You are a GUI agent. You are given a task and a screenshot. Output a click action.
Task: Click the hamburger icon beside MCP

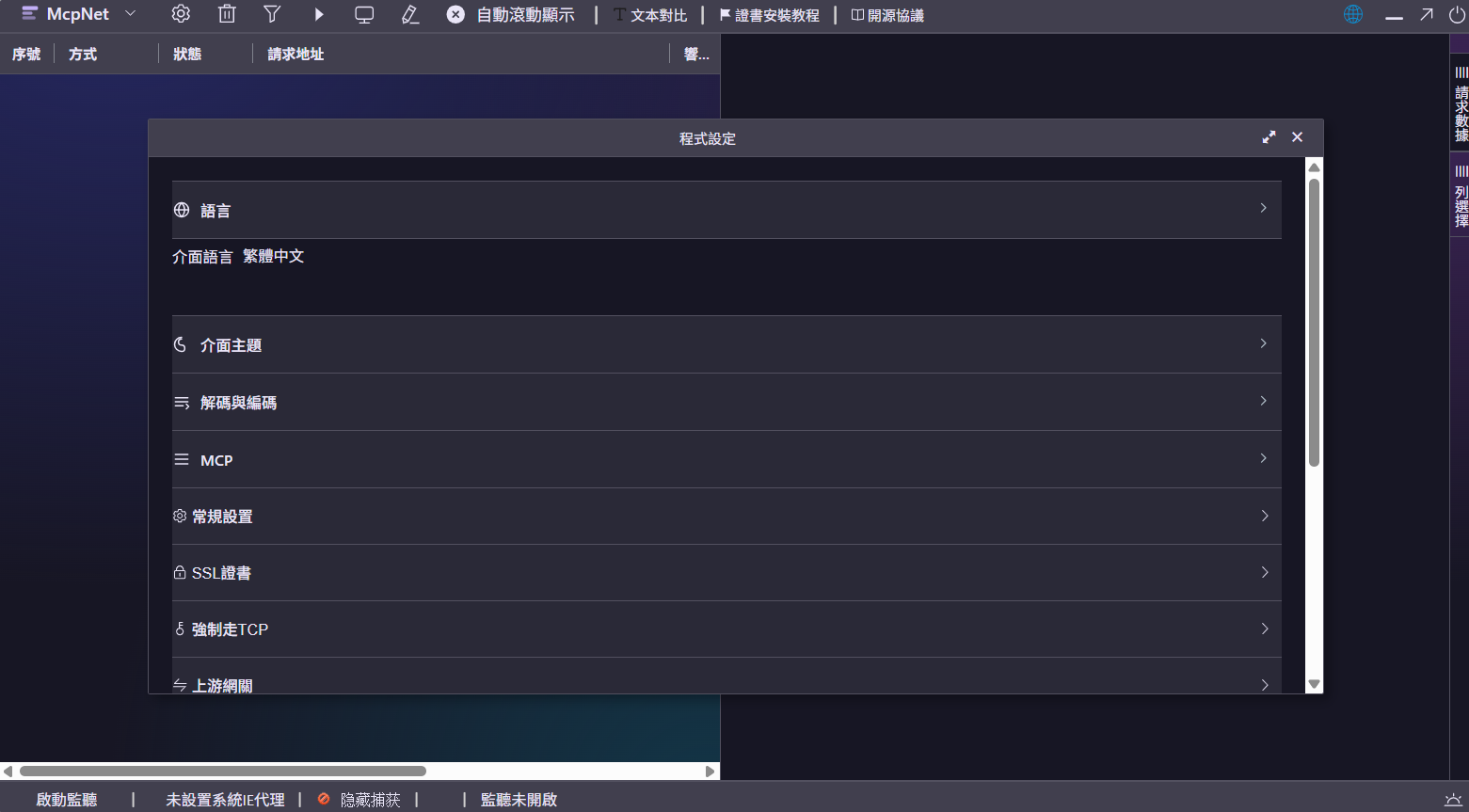[182, 460]
